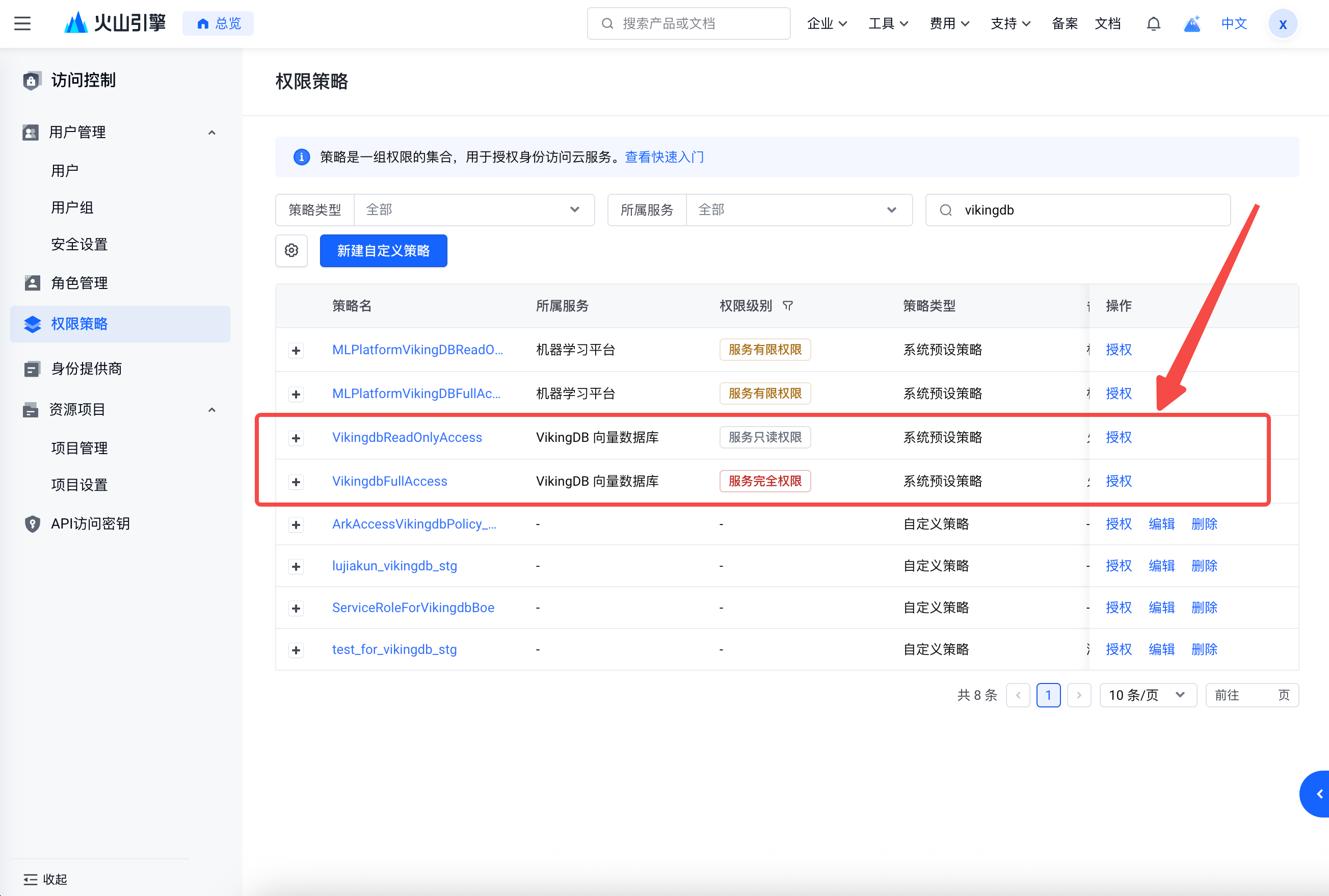Click the 权限策略 layers icon

coord(33,324)
